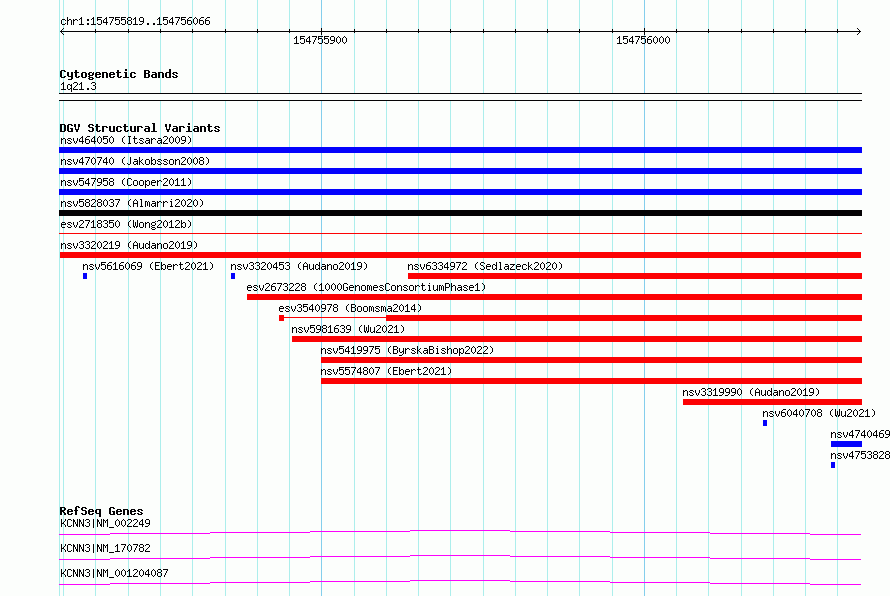Select the red bar under nsv6334972 (Sedlazeck2020)
The height and width of the screenshot is (596, 890).
(635, 276)
